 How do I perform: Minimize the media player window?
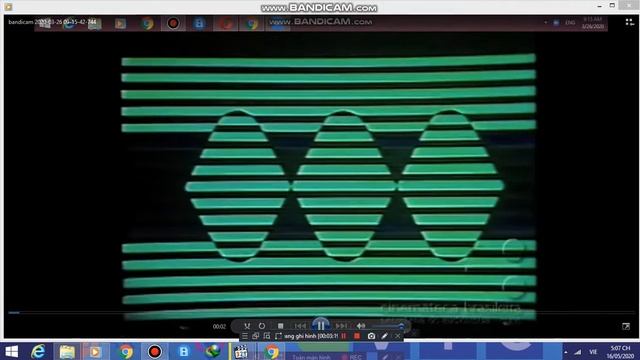pyautogui.click(x=600, y=6)
